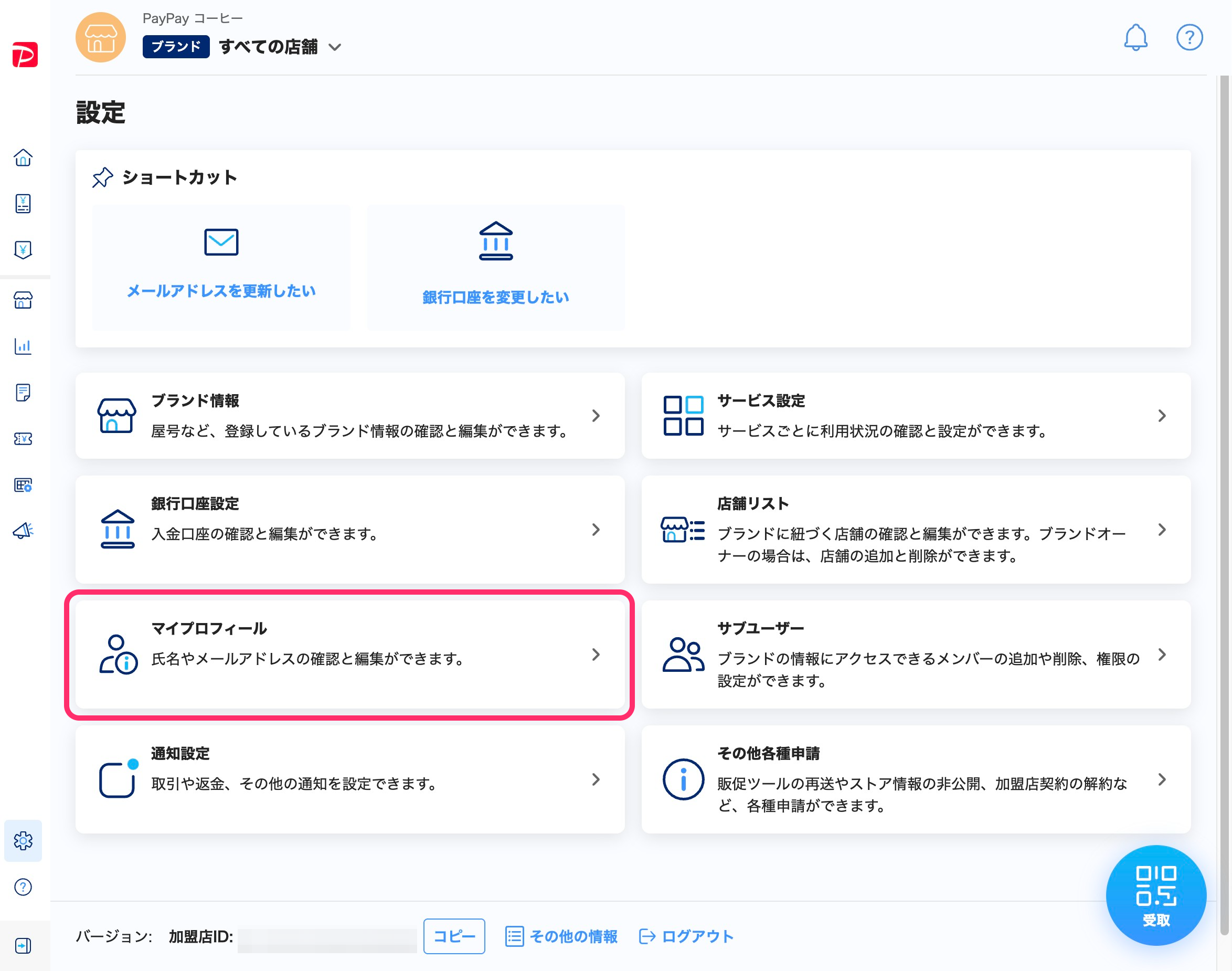
Task: Open the store icon in sidebar
Action: pyautogui.click(x=23, y=300)
